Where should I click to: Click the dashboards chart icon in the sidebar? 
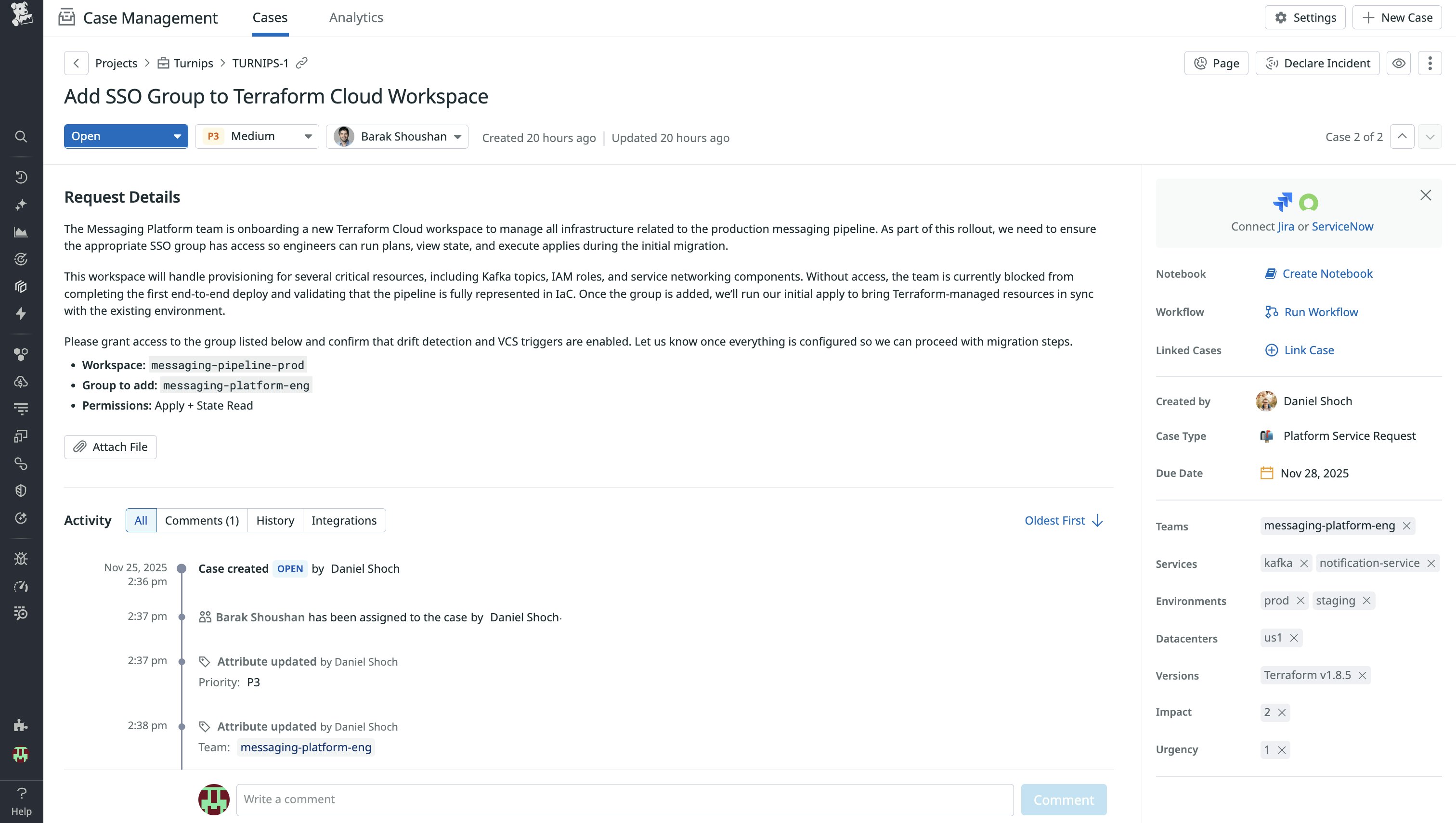tap(21, 232)
